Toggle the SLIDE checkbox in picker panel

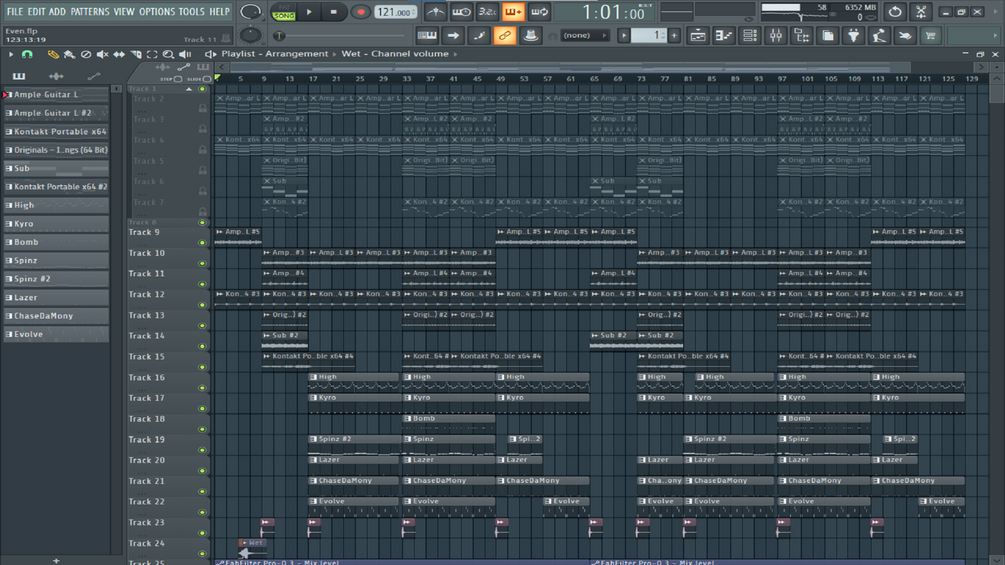(x=207, y=79)
